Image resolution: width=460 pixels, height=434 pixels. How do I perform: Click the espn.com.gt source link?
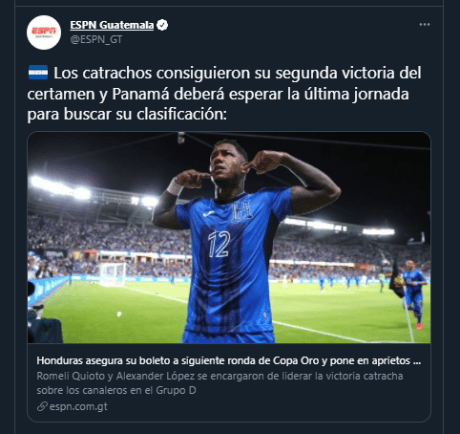pos(78,406)
